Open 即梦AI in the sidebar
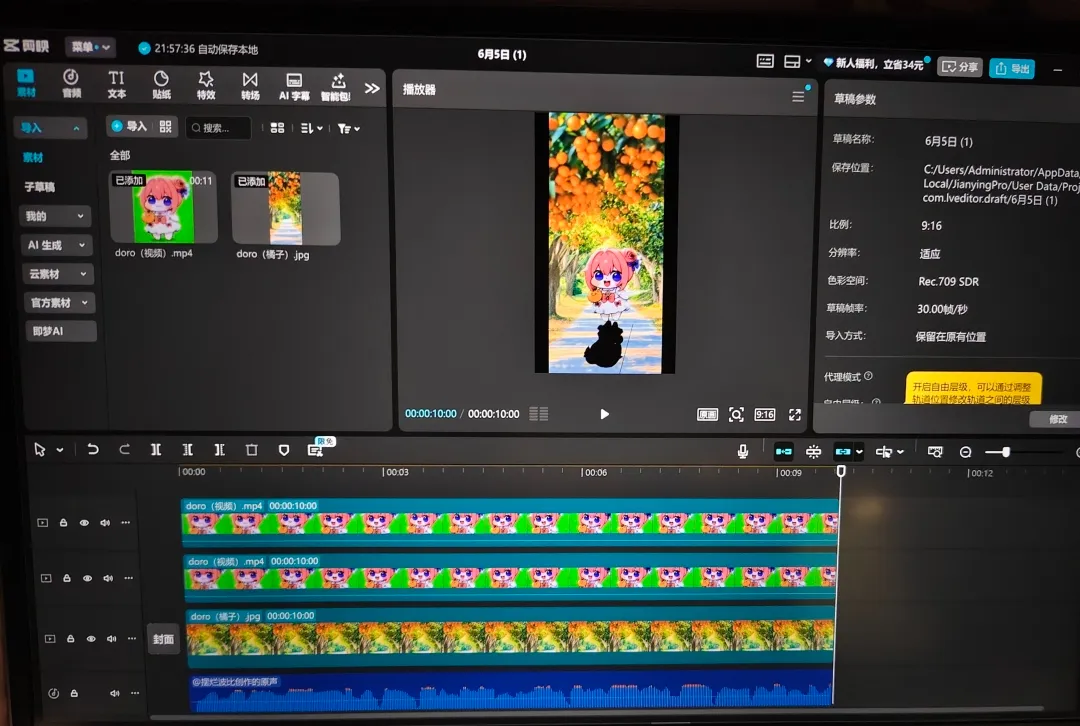 pos(61,331)
